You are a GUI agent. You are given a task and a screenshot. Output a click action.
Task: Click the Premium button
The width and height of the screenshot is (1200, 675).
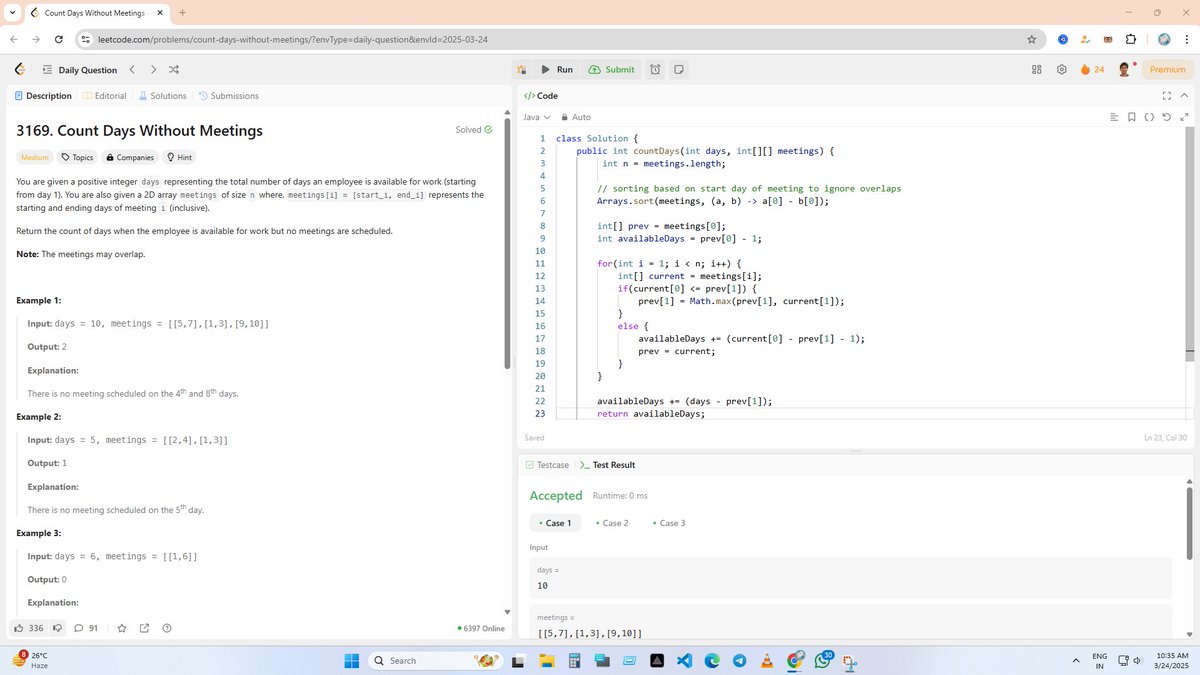(x=1167, y=70)
